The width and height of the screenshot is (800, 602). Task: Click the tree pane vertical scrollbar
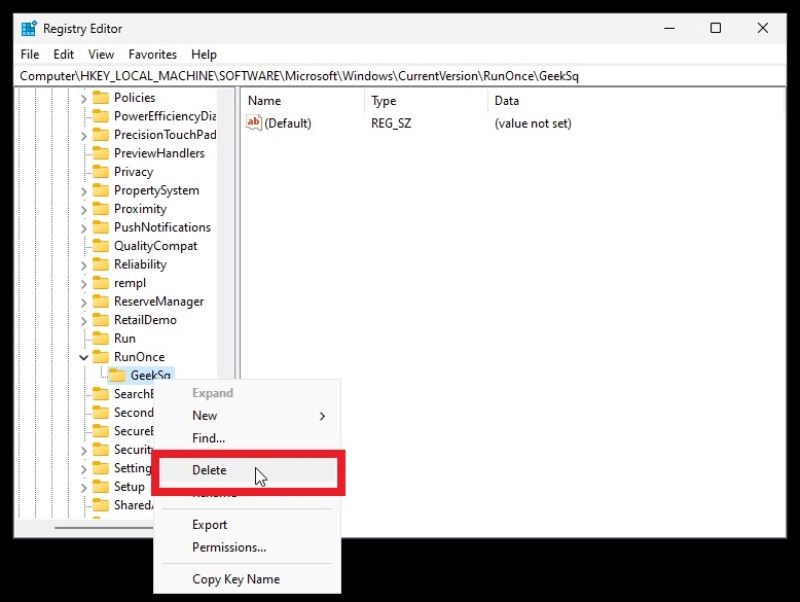coord(225,232)
